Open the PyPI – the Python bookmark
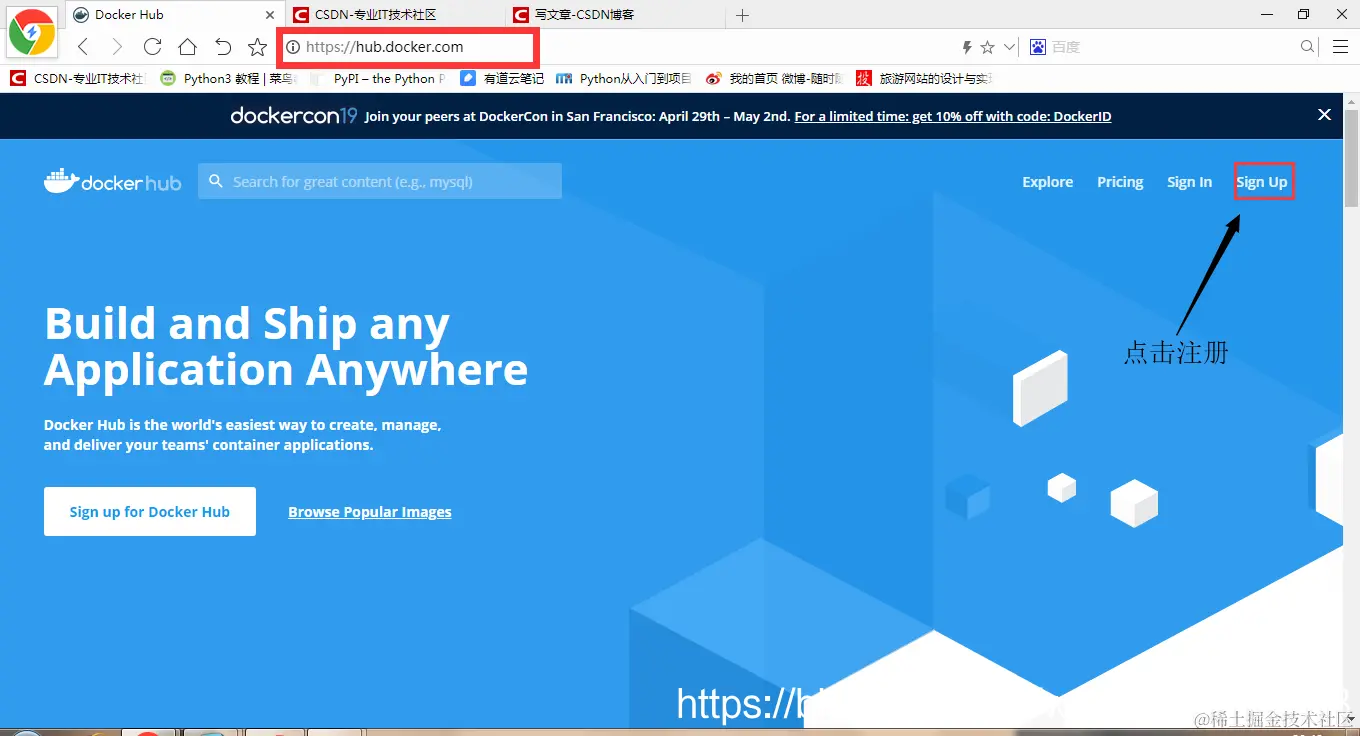Image resolution: width=1360 pixels, height=736 pixels. click(x=379, y=78)
